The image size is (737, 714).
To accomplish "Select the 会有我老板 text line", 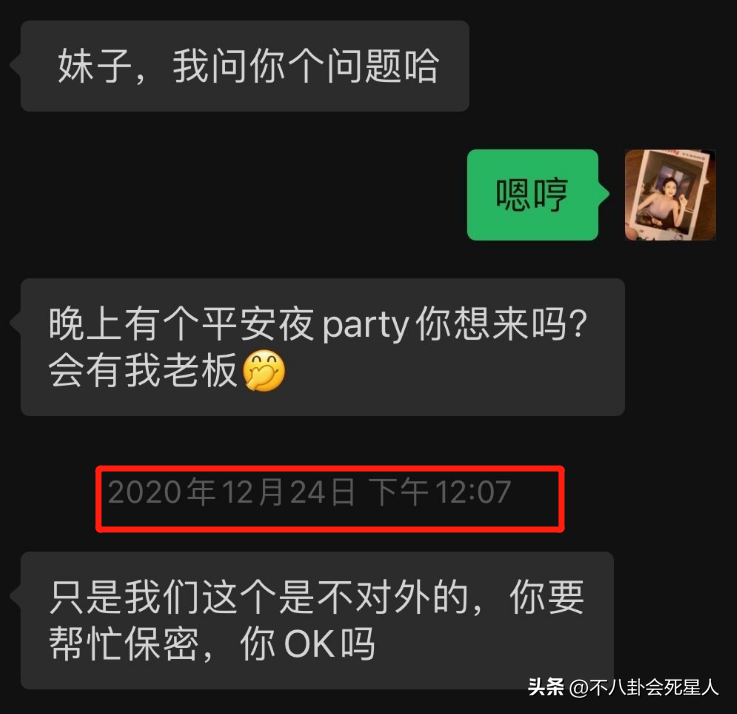I will point(143,371).
